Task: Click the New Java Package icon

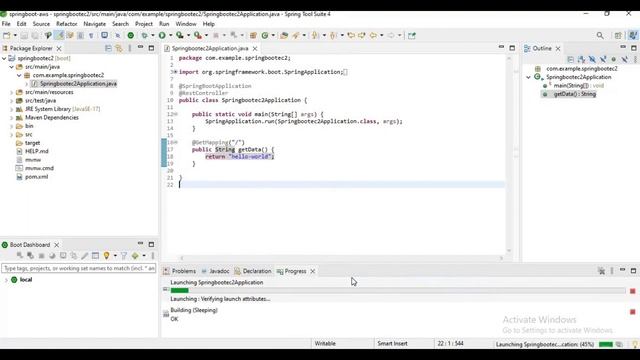Action: [x=253, y=36]
